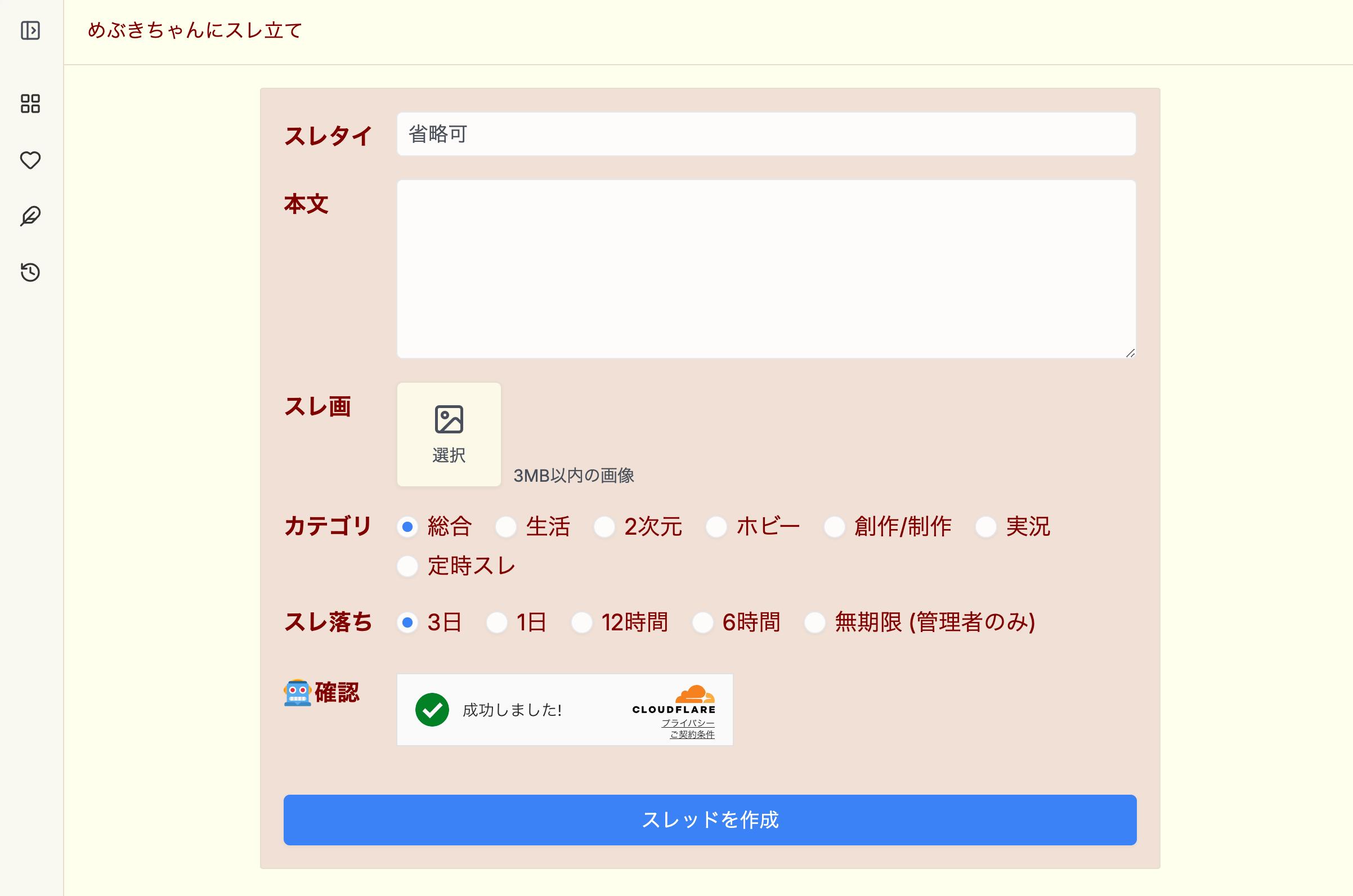The height and width of the screenshot is (896, 1353).
Task: Select the 生活 category radio button
Action: point(505,527)
